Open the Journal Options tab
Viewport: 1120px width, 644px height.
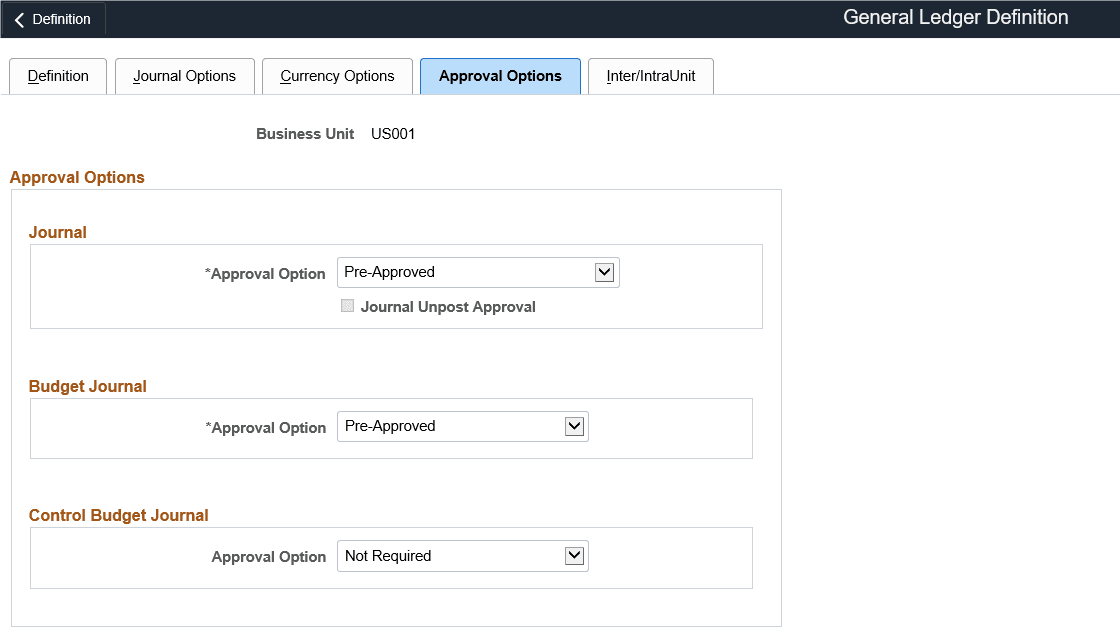pos(184,75)
